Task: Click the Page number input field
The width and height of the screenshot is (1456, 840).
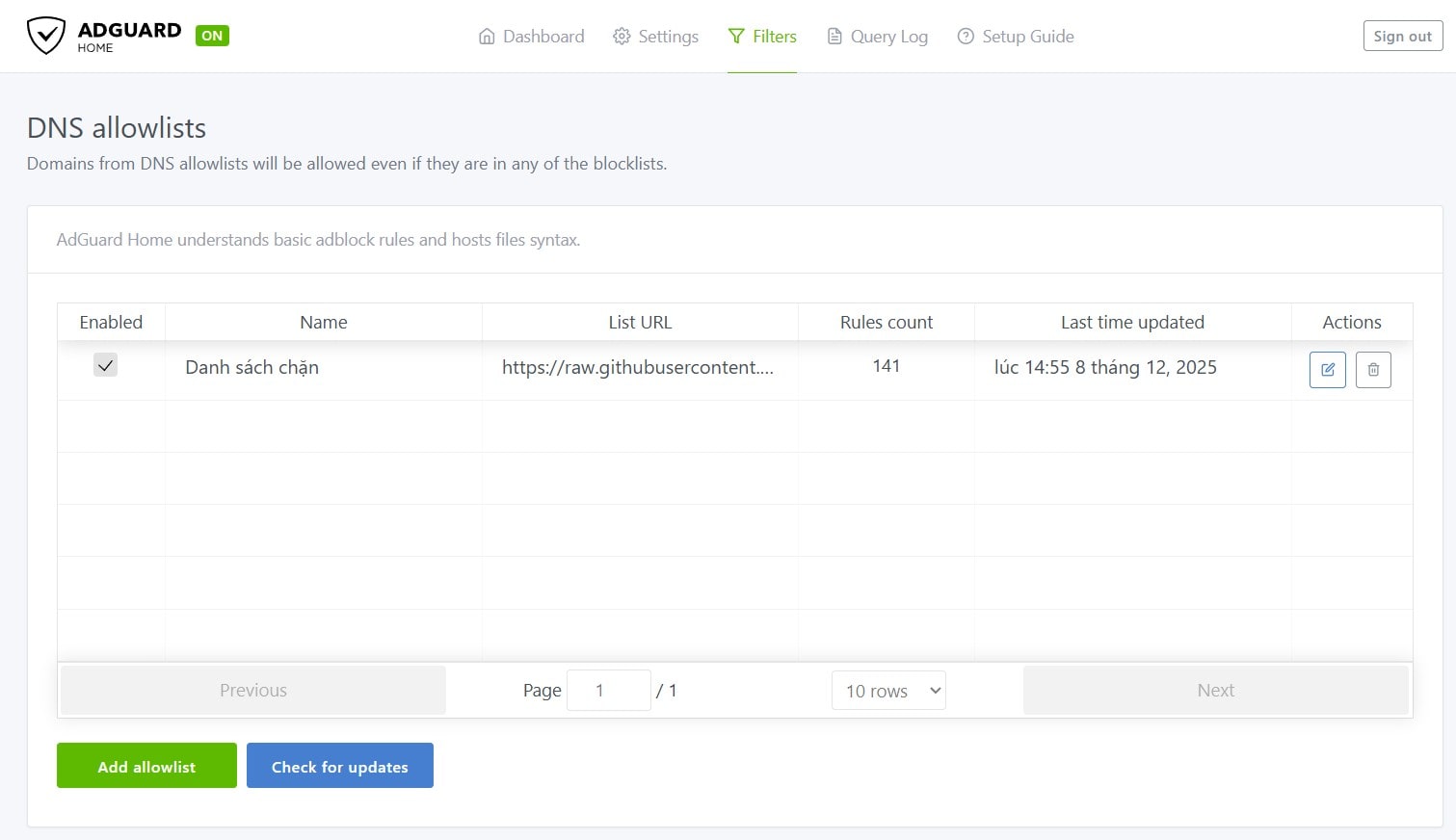Action: coord(608,691)
